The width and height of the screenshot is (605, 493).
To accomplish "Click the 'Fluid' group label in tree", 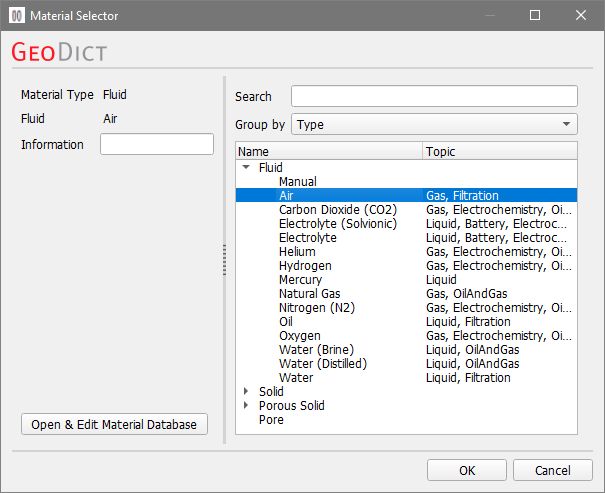I will [x=270, y=167].
